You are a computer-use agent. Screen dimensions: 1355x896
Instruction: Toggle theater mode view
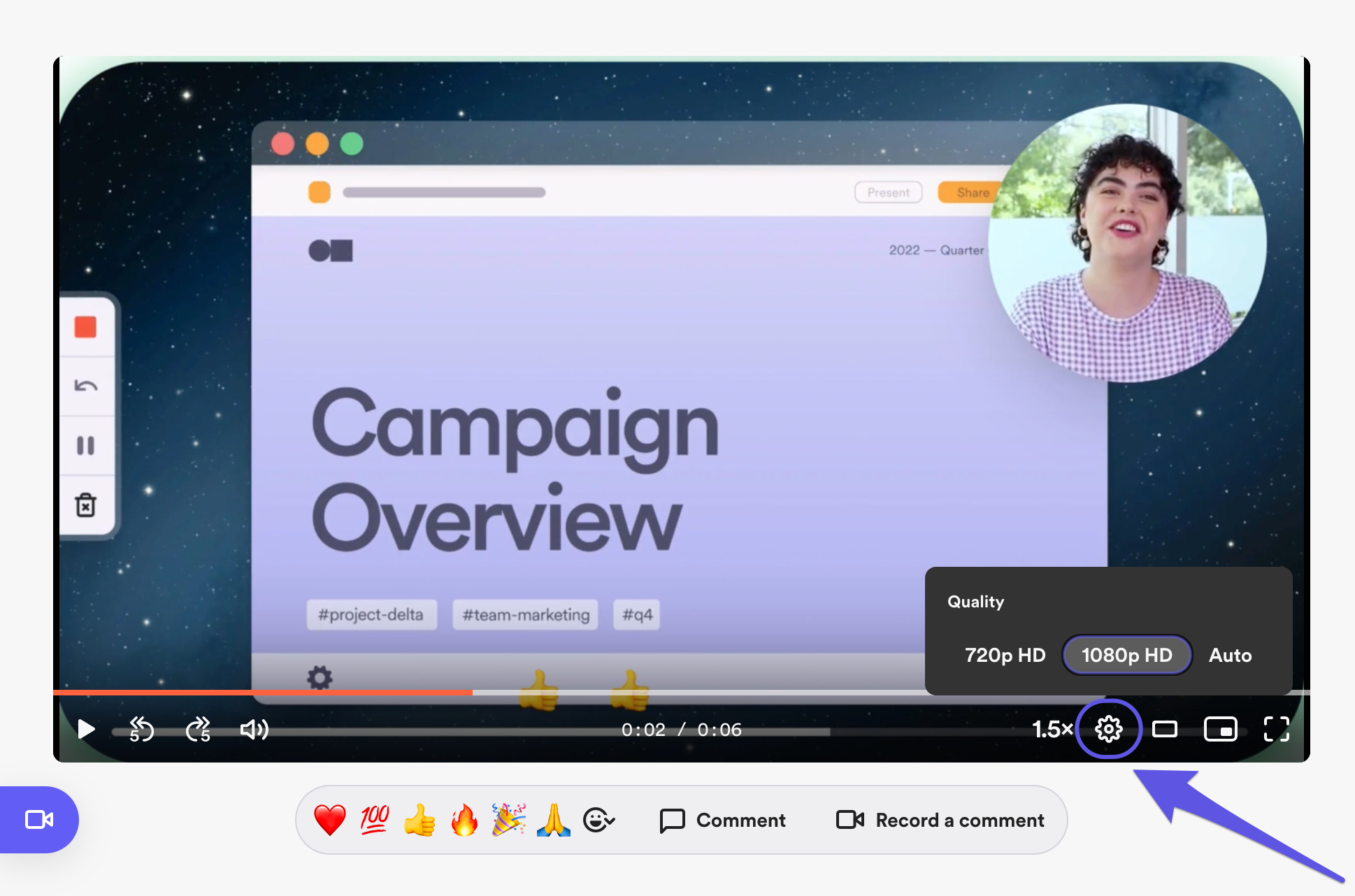(x=1165, y=730)
